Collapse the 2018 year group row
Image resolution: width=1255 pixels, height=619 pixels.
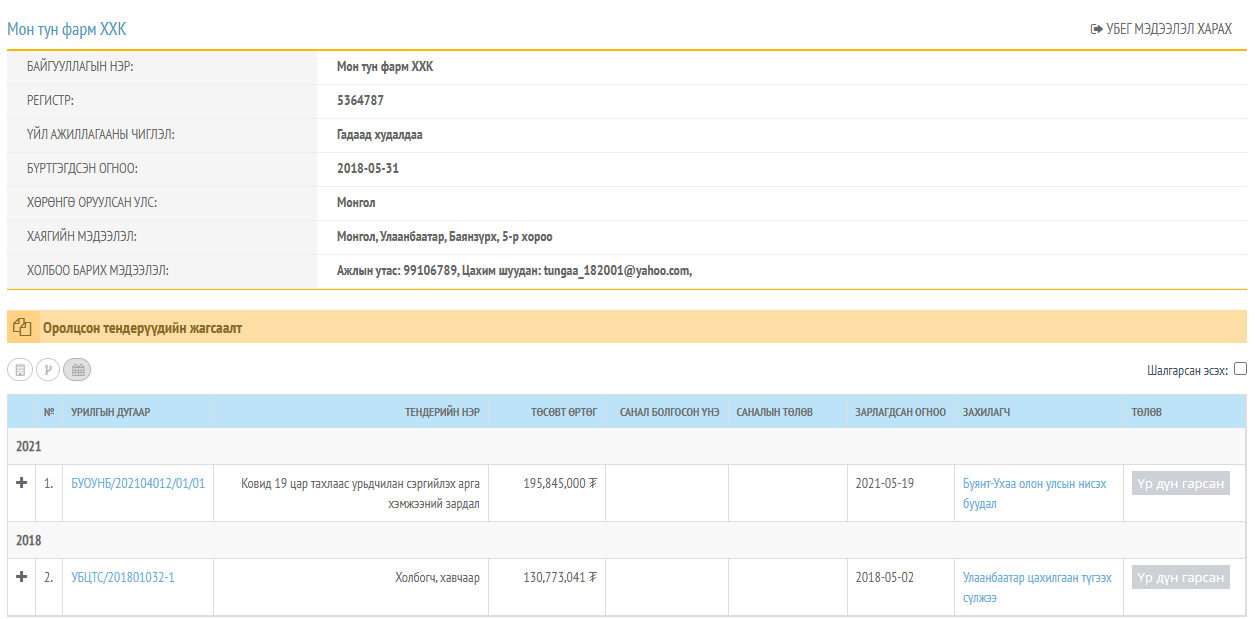[x=28, y=540]
